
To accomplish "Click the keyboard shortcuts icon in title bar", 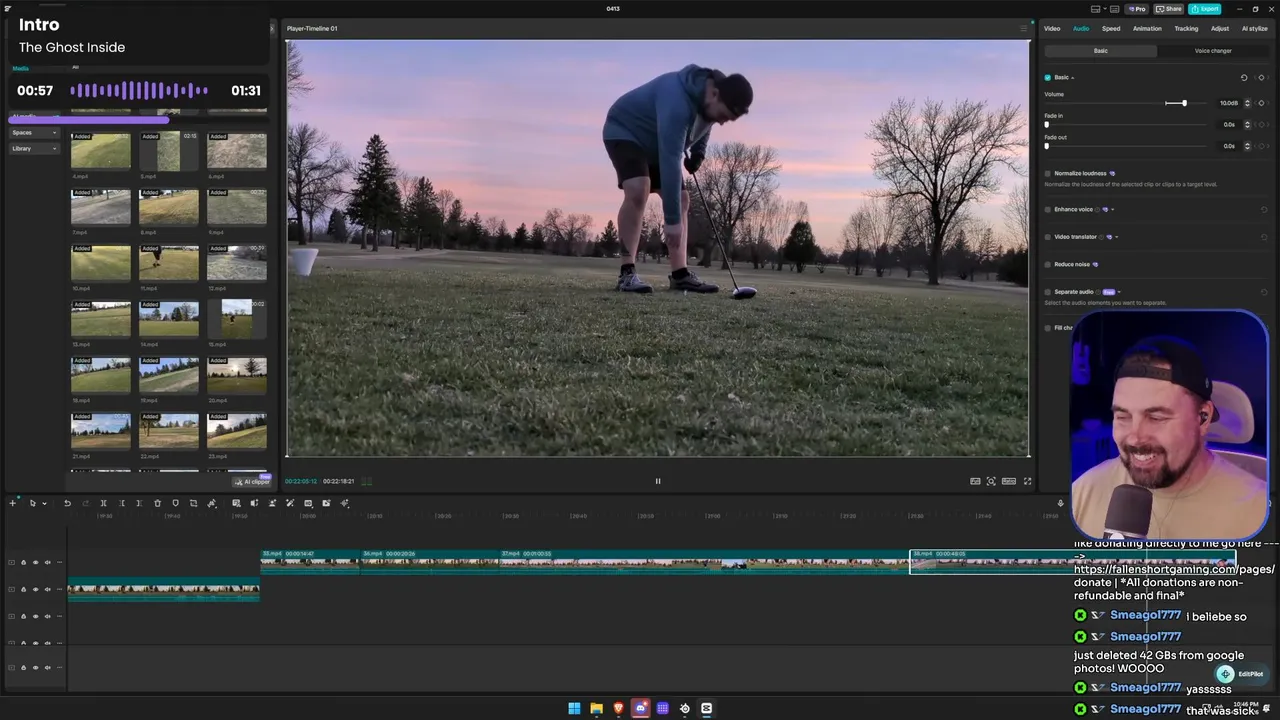I will coord(1114,9).
